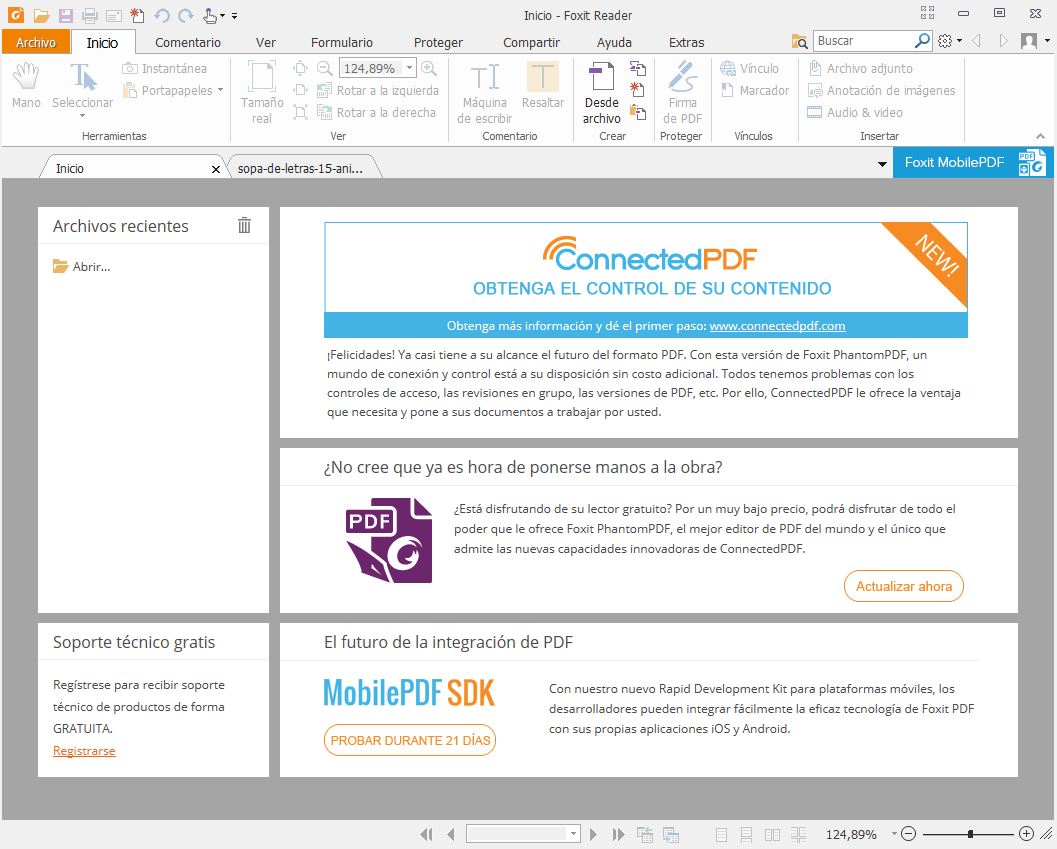The image size is (1057, 849).
Task: Move the status bar zoom slider handle
Action: 970,834
